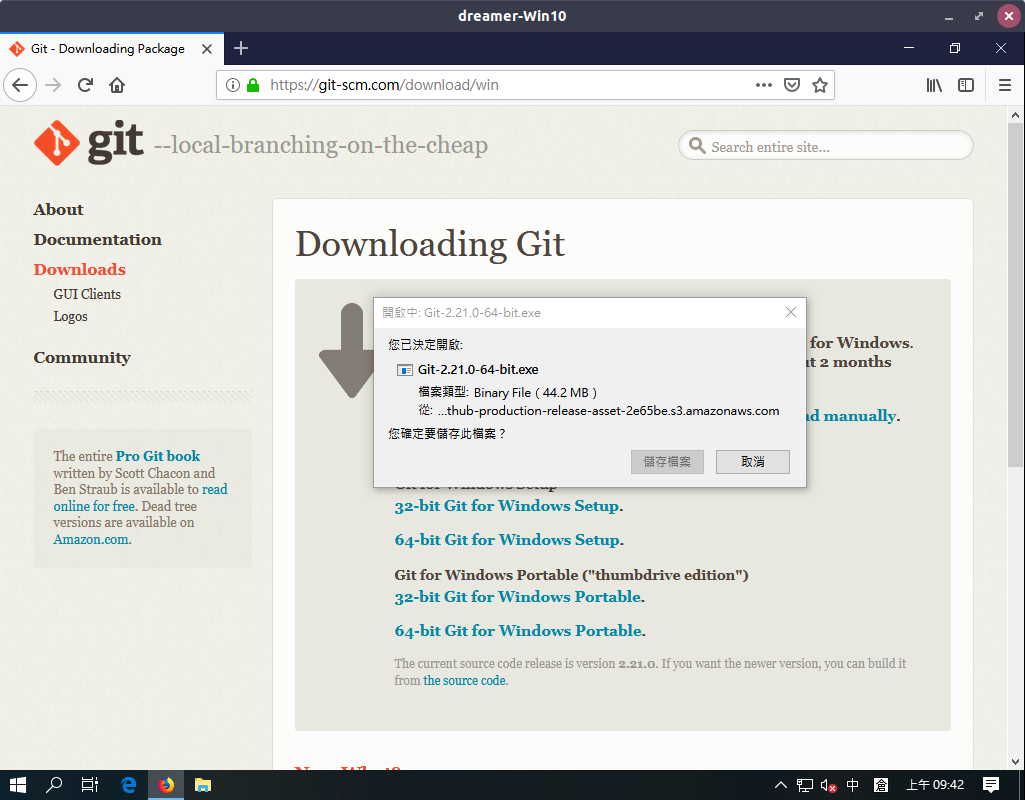Toggle the sidebar view icon
This screenshot has width=1025, height=800.
(x=966, y=85)
